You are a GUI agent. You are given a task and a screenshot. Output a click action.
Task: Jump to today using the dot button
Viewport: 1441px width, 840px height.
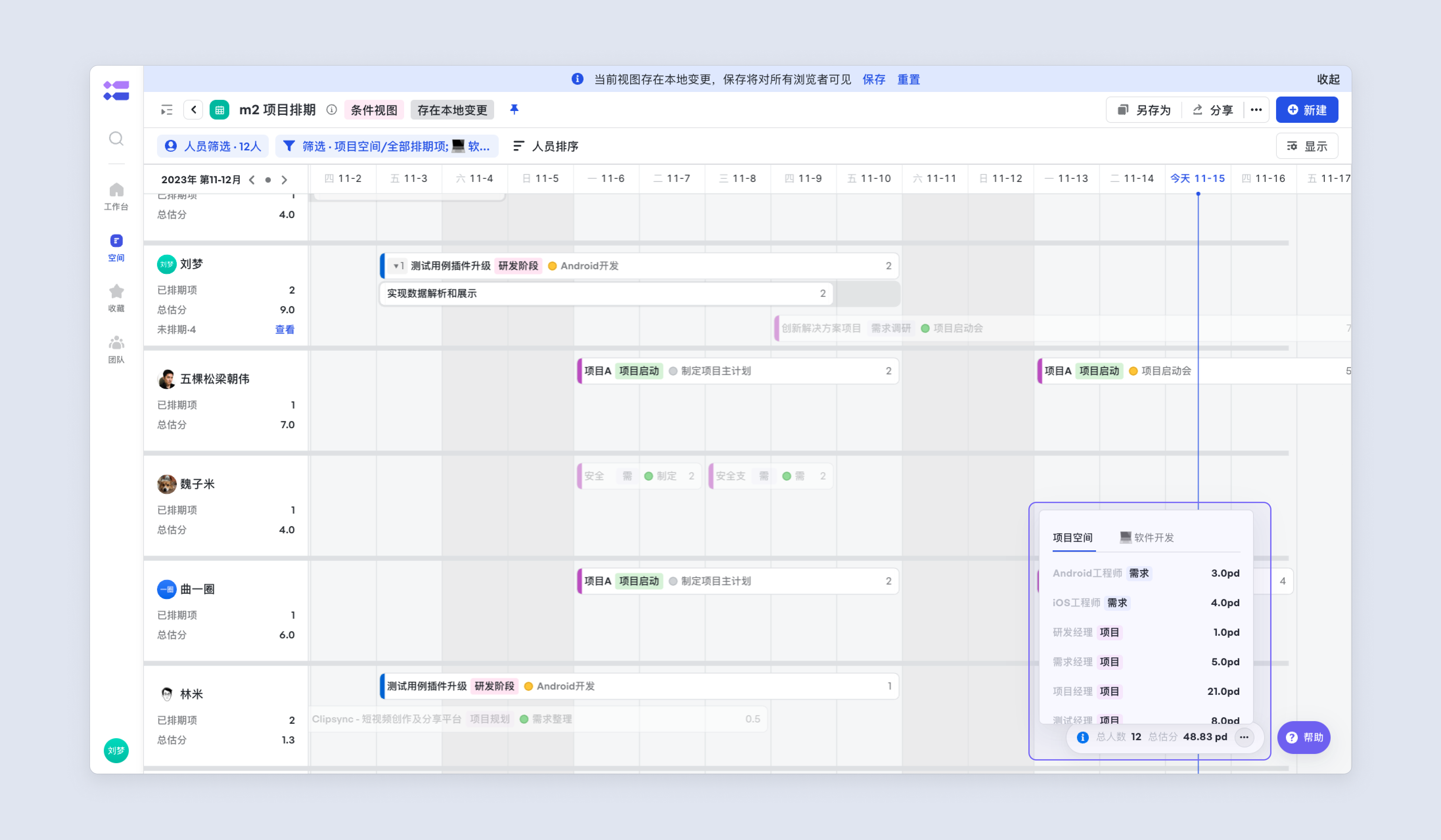click(x=268, y=179)
